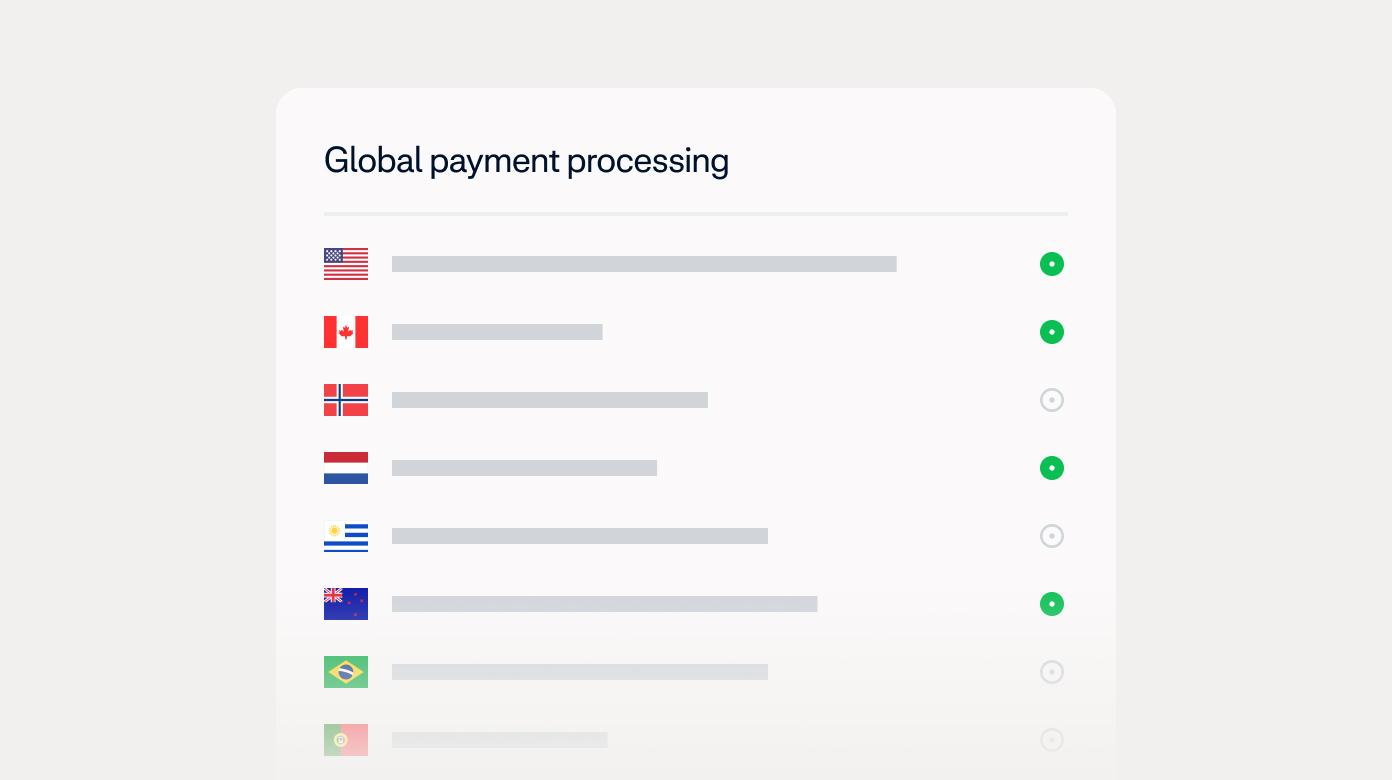
Task: Select the text bar in the Canada row
Action: (497, 332)
